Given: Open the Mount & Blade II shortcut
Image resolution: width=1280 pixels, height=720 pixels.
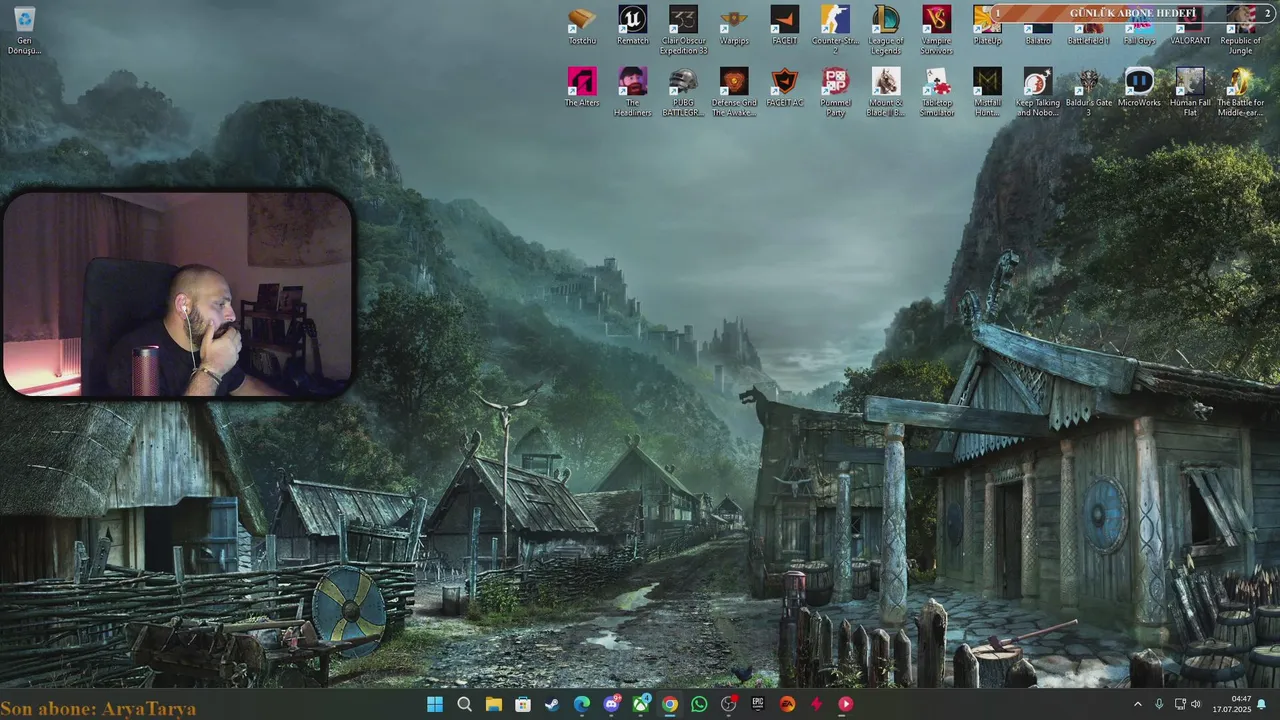Looking at the screenshot, I should tap(886, 92).
